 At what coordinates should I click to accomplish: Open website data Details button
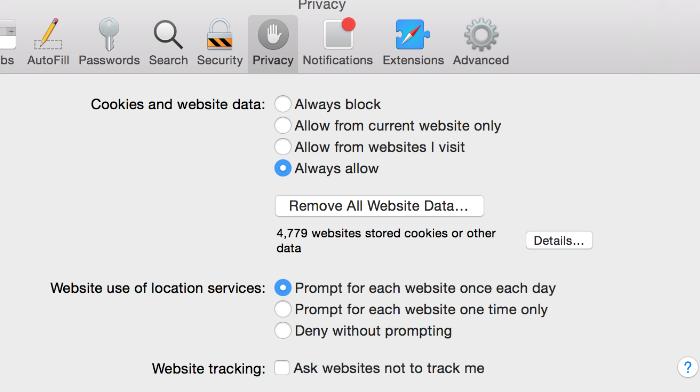click(559, 241)
